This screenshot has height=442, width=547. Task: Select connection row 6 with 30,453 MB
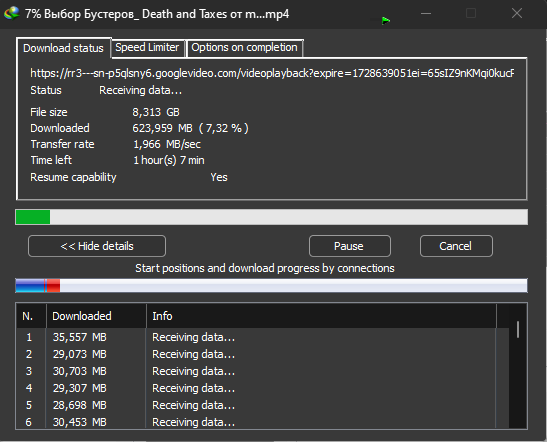256,421
